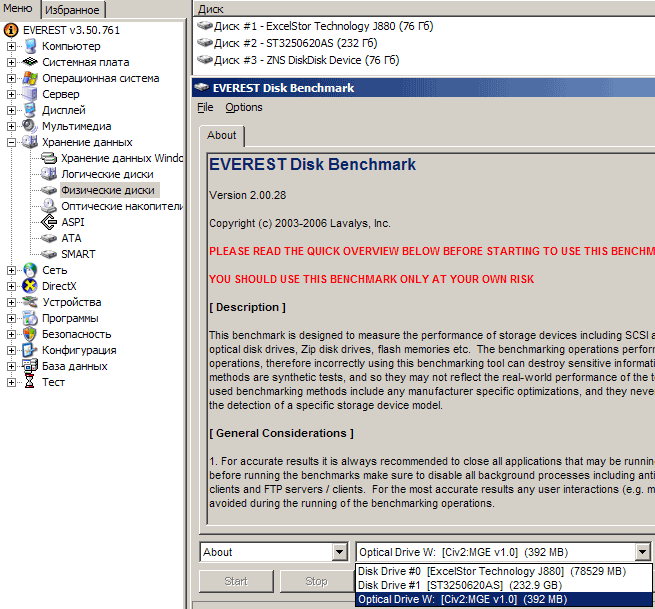Expand the Системная плата tree node

pos(11,62)
